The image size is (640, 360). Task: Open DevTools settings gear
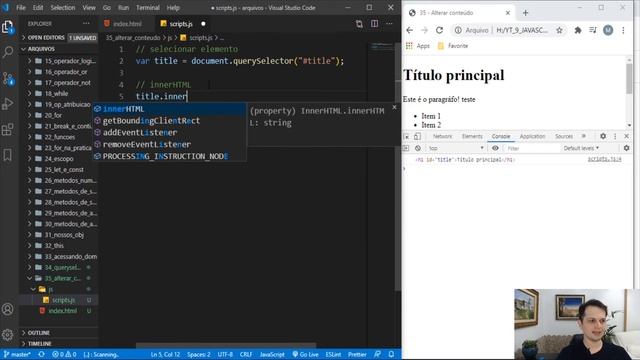click(603, 136)
